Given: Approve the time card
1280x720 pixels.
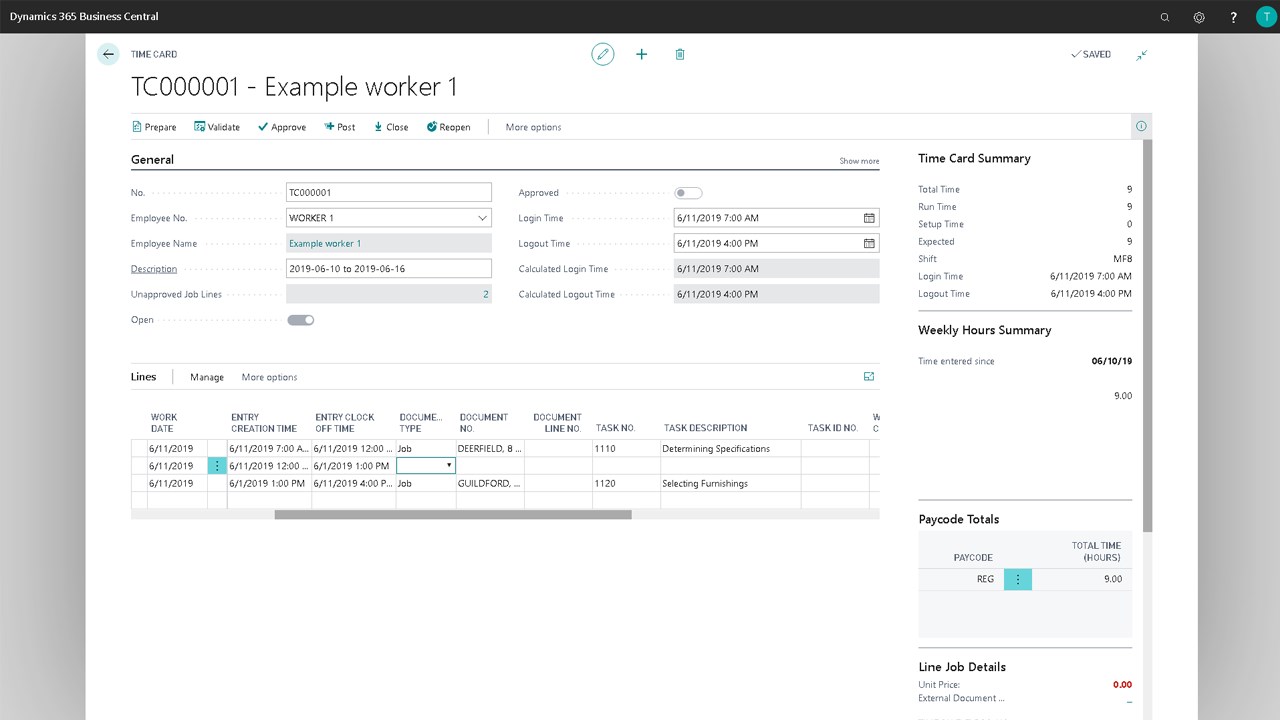Looking at the screenshot, I should [x=282, y=127].
